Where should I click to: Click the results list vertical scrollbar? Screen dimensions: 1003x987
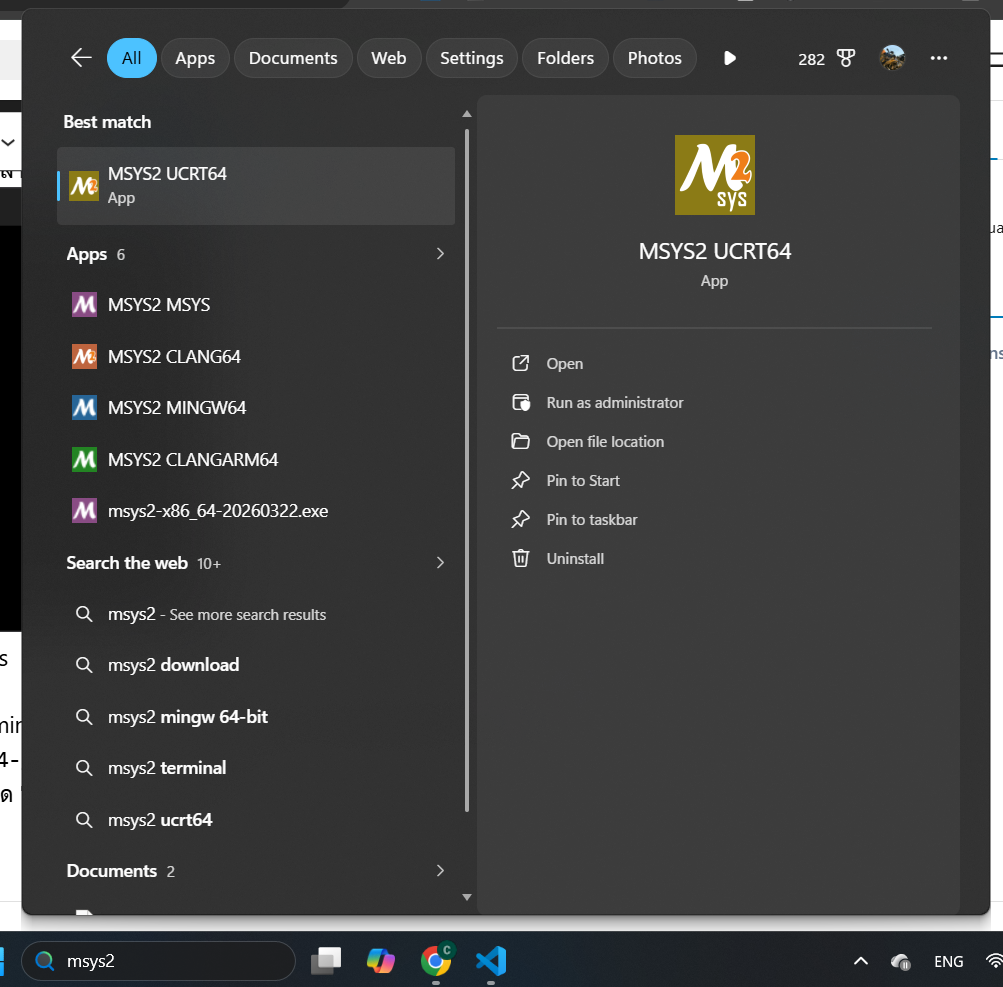(x=466, y=470)
